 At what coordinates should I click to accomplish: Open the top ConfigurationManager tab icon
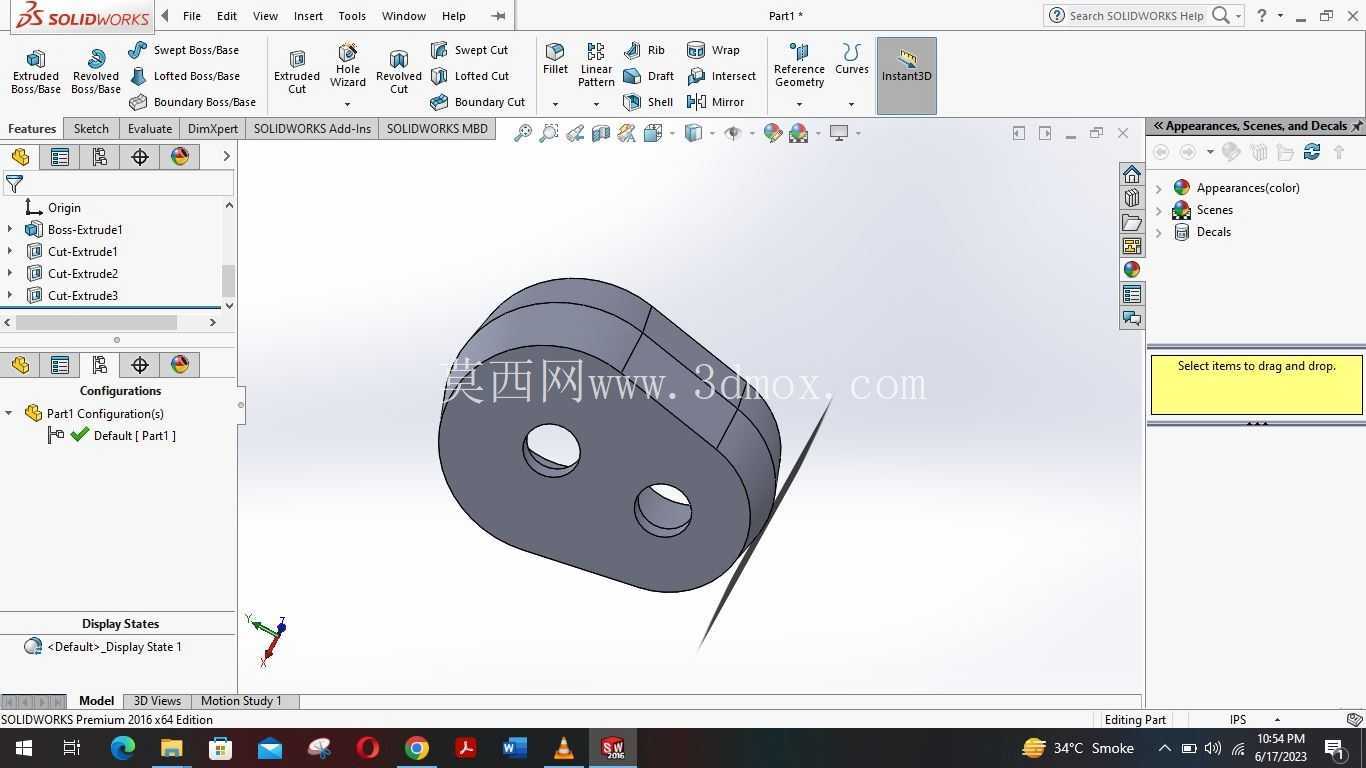tap(100, 157)
